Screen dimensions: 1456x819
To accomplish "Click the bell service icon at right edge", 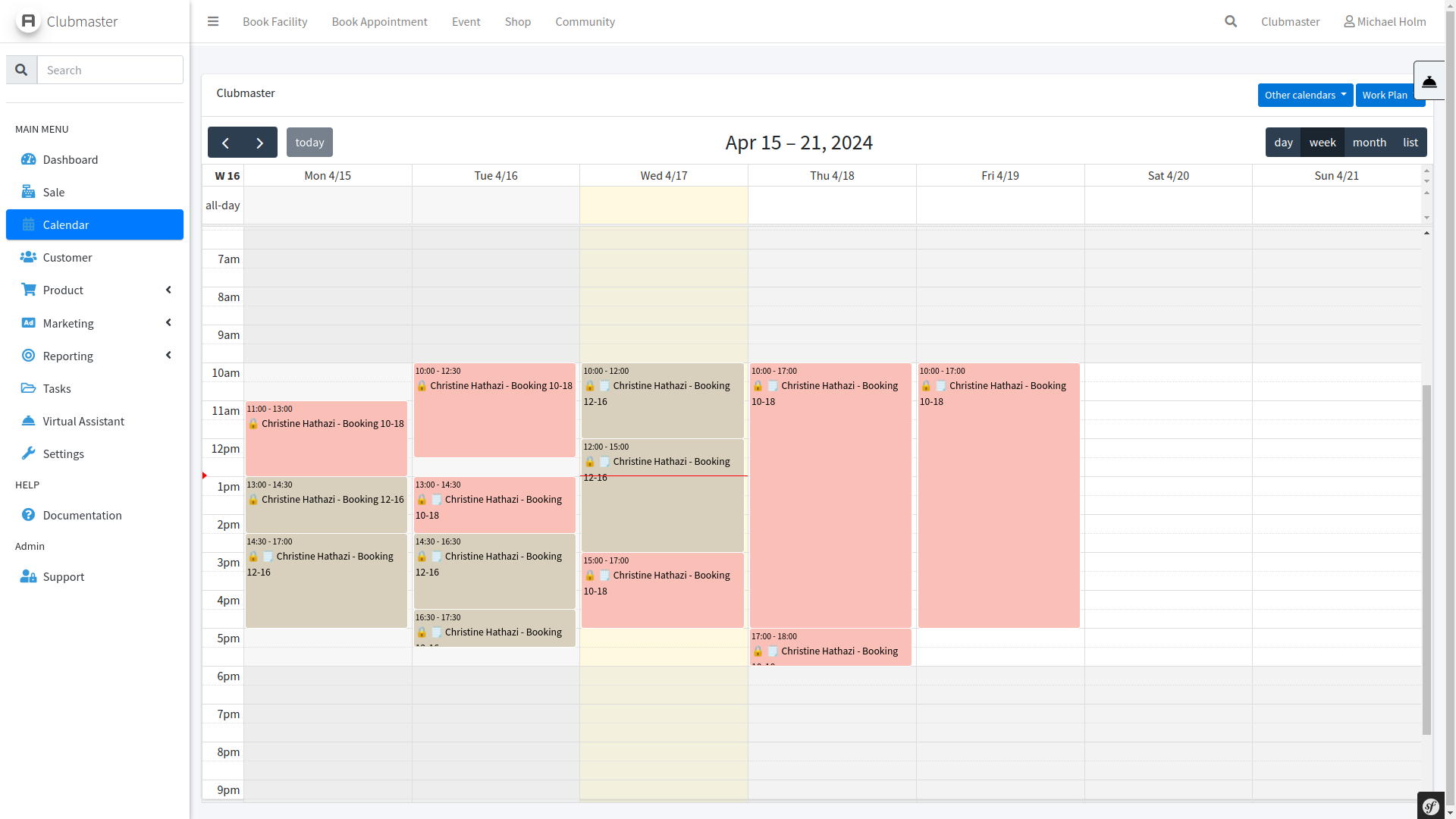I will [x=1429, y=81].
